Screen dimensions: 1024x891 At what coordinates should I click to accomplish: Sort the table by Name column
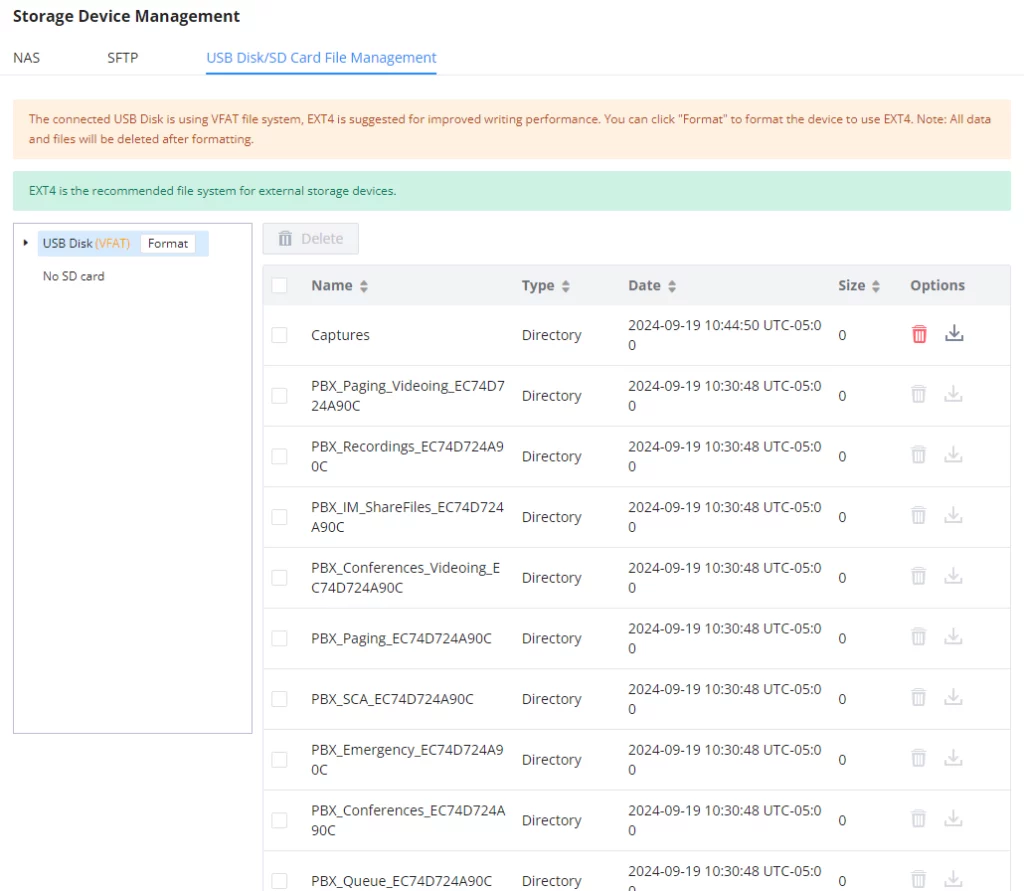(x=364, y=286)
